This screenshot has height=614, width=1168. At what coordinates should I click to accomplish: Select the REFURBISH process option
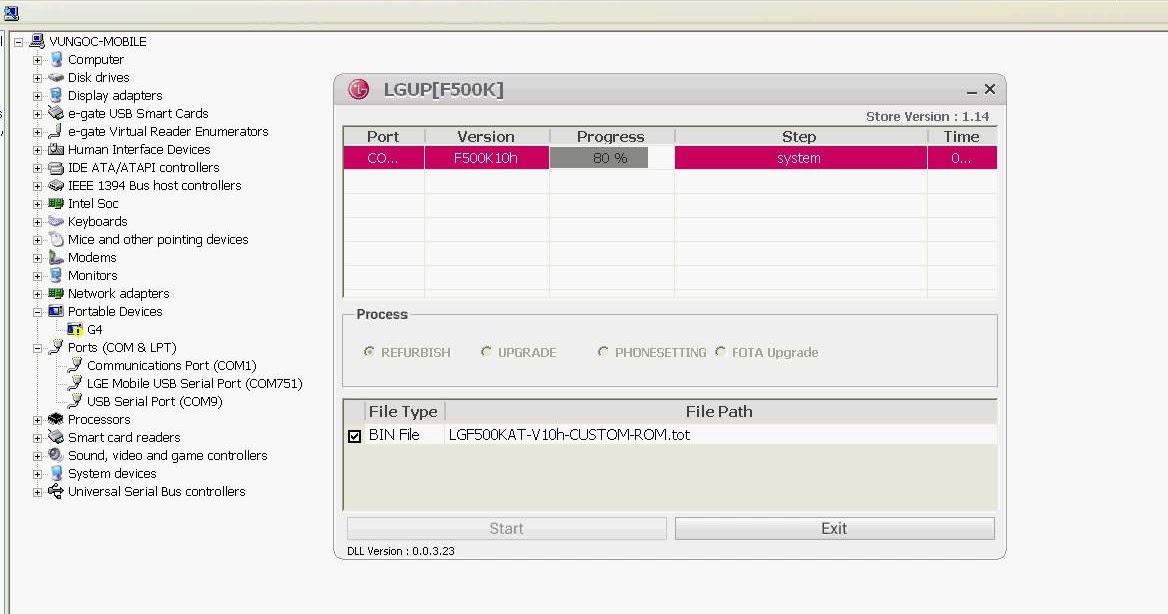coord(368,352)
